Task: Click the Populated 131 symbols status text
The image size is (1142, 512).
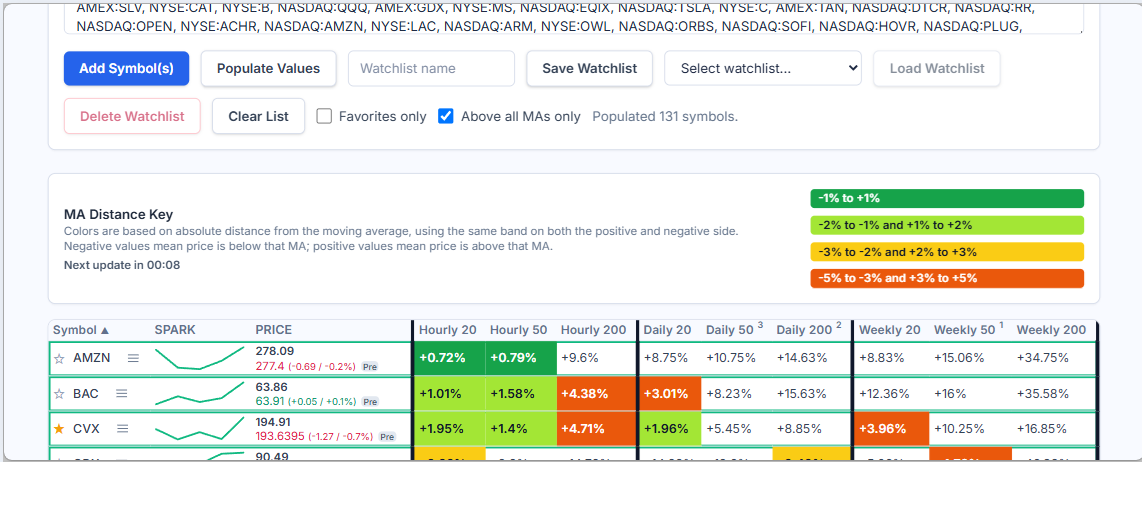Action: point(665,117)
